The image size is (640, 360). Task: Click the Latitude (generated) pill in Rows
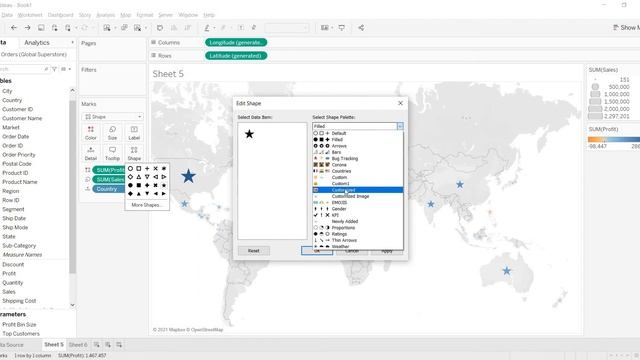[x=236, y=56]
